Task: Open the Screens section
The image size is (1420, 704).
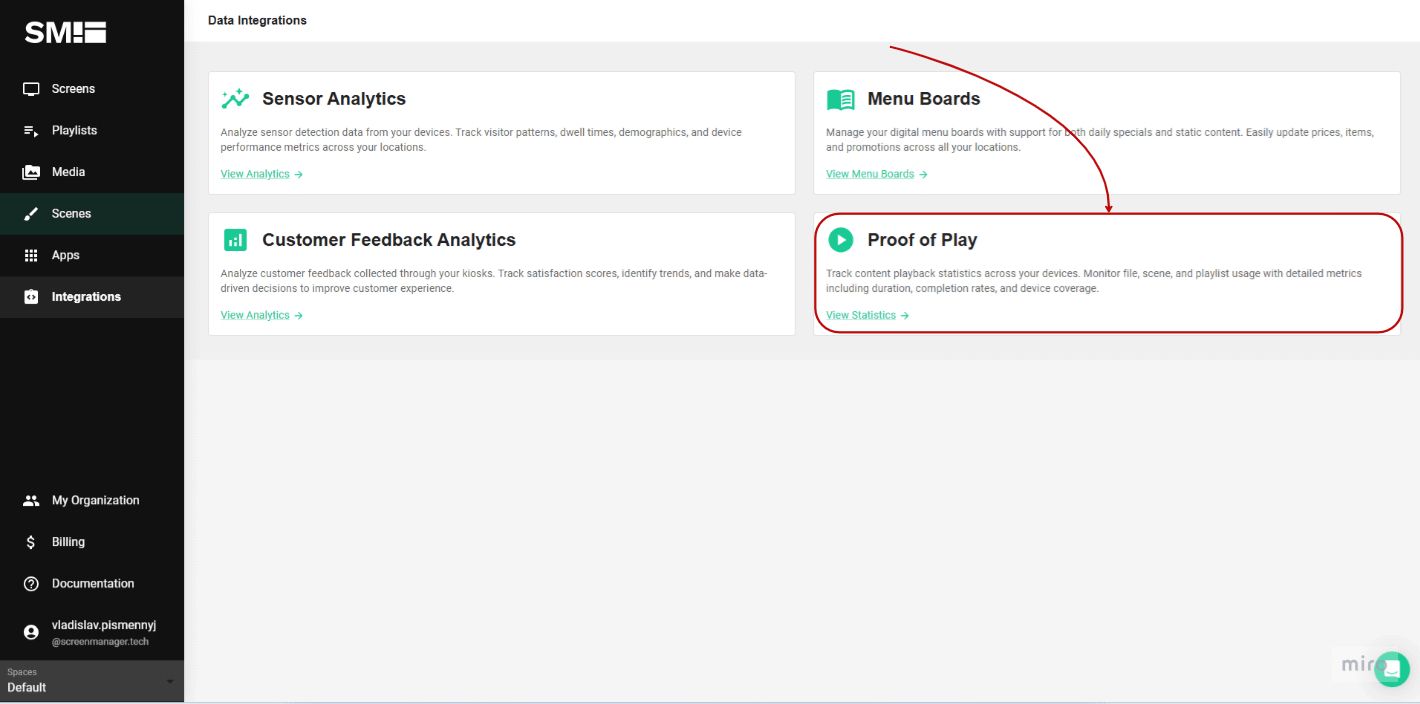Action: coord(92,89)
